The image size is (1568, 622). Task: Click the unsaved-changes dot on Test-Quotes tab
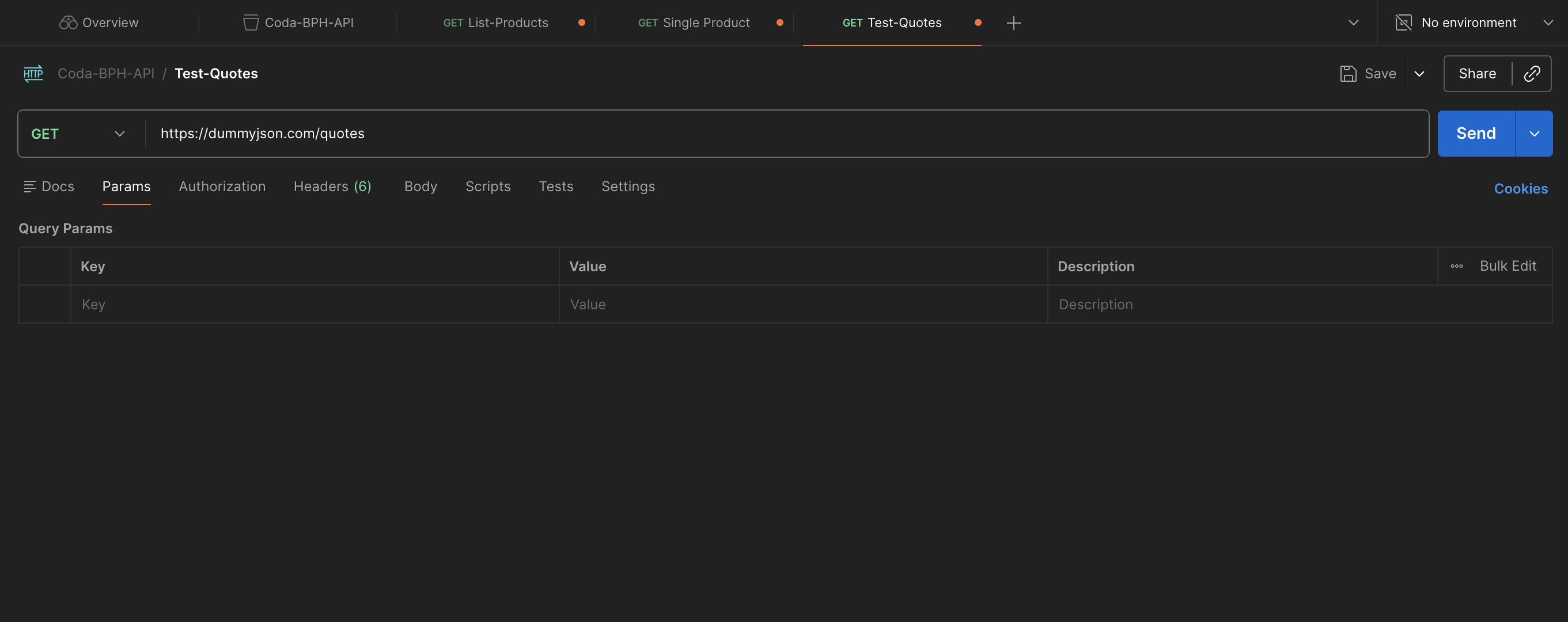[x=978, y=22]
